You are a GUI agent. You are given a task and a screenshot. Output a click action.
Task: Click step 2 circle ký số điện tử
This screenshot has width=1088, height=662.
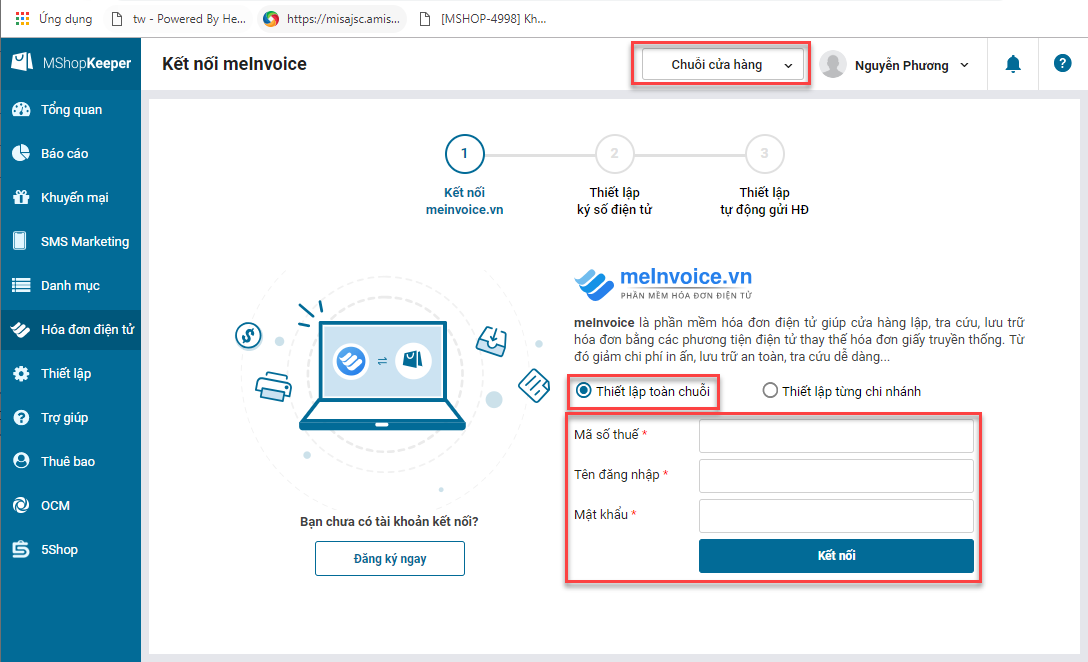pyautogui.click(x=614, y=153)
